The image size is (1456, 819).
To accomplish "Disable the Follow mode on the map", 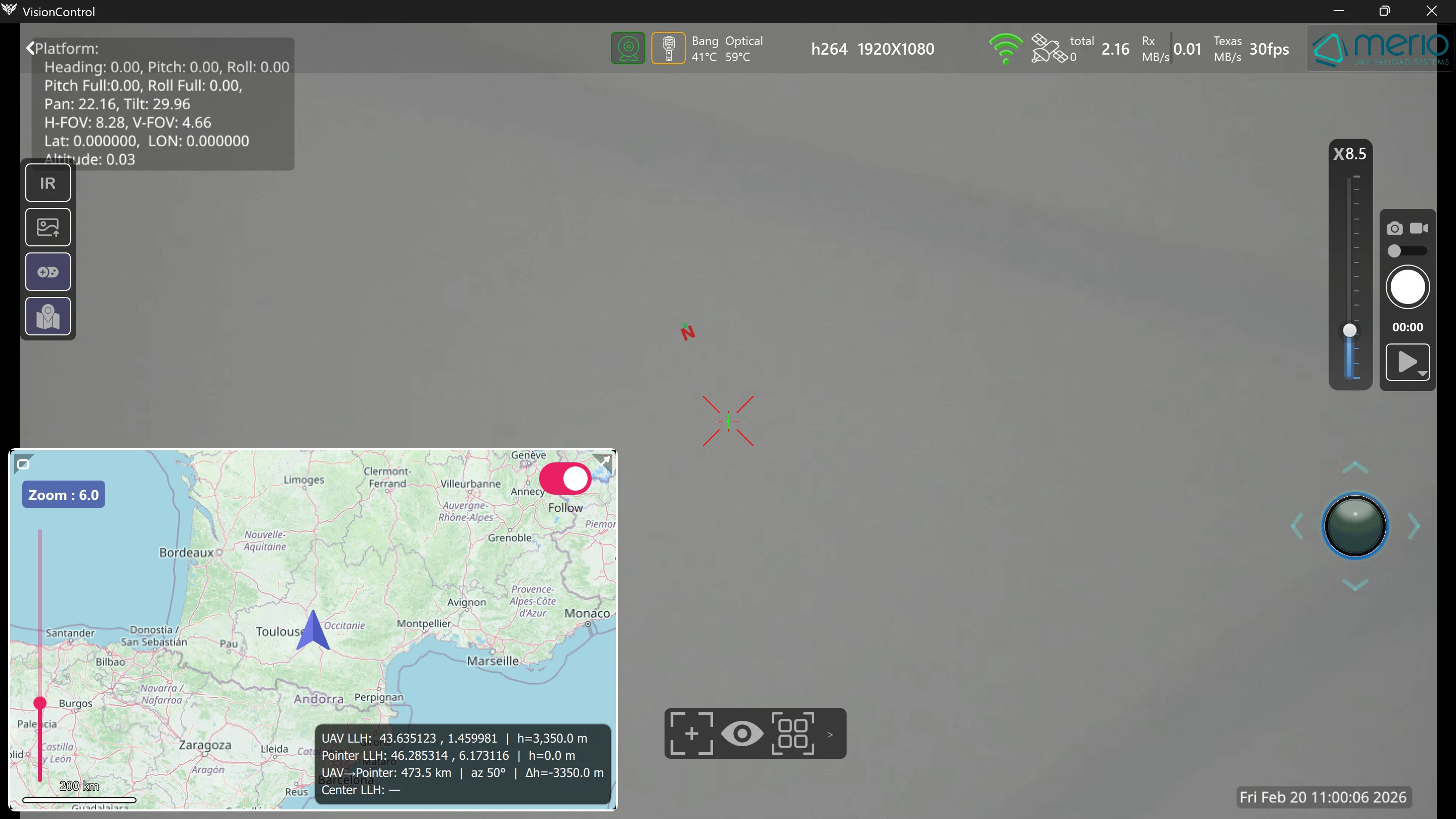I will [565, 478].
